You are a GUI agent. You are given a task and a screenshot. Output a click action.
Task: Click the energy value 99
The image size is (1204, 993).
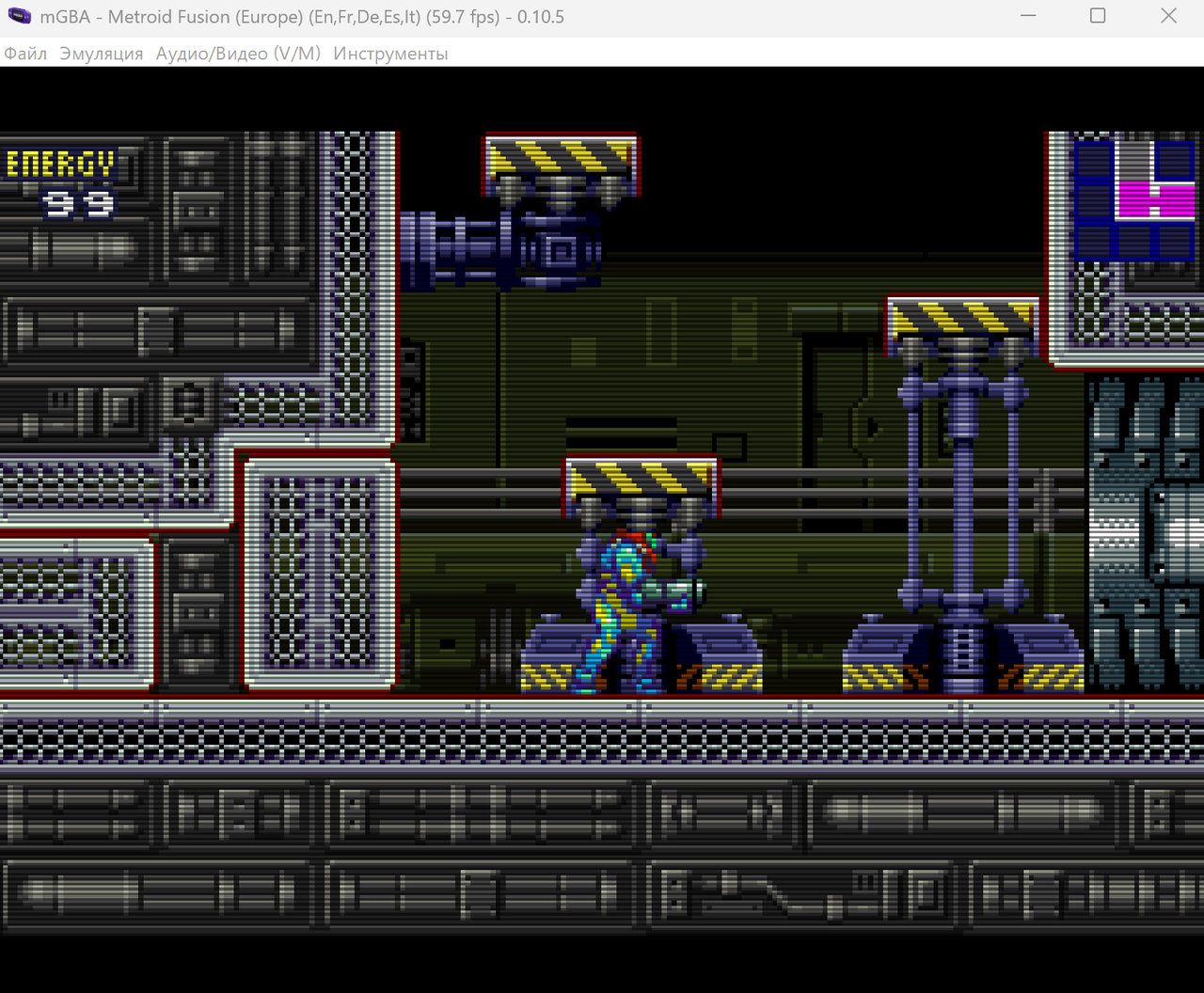[x=79, y=203]
